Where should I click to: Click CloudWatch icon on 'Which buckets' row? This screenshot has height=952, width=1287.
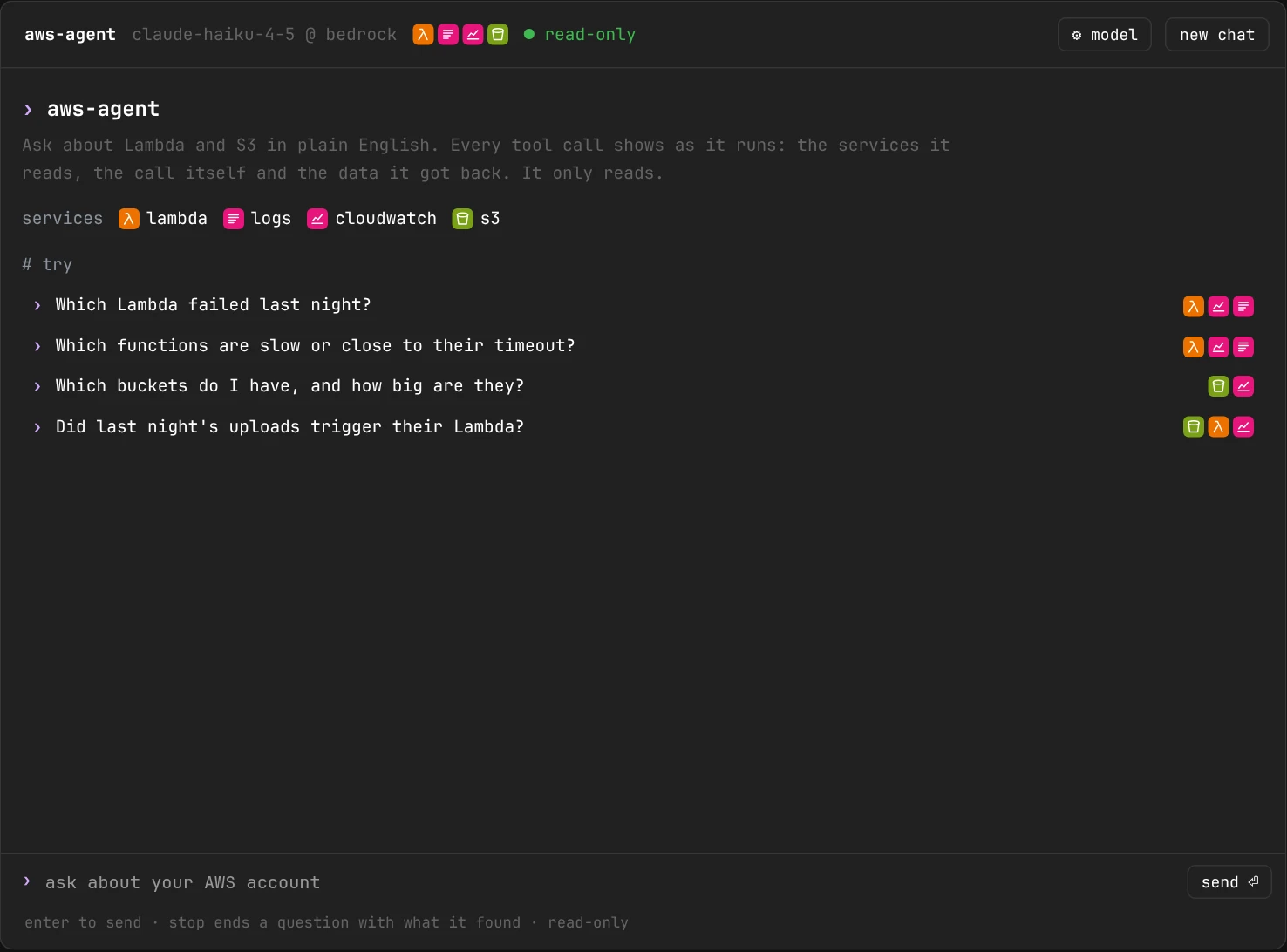coord(1243,386)
